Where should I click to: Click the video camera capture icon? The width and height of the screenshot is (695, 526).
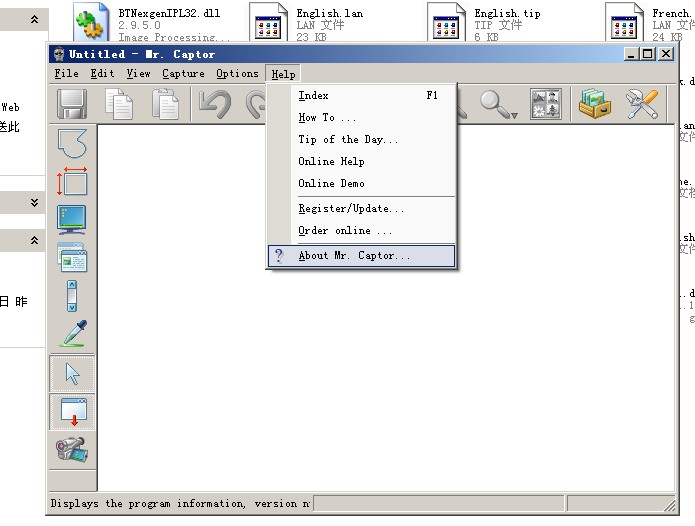click(x=72, y=449)
